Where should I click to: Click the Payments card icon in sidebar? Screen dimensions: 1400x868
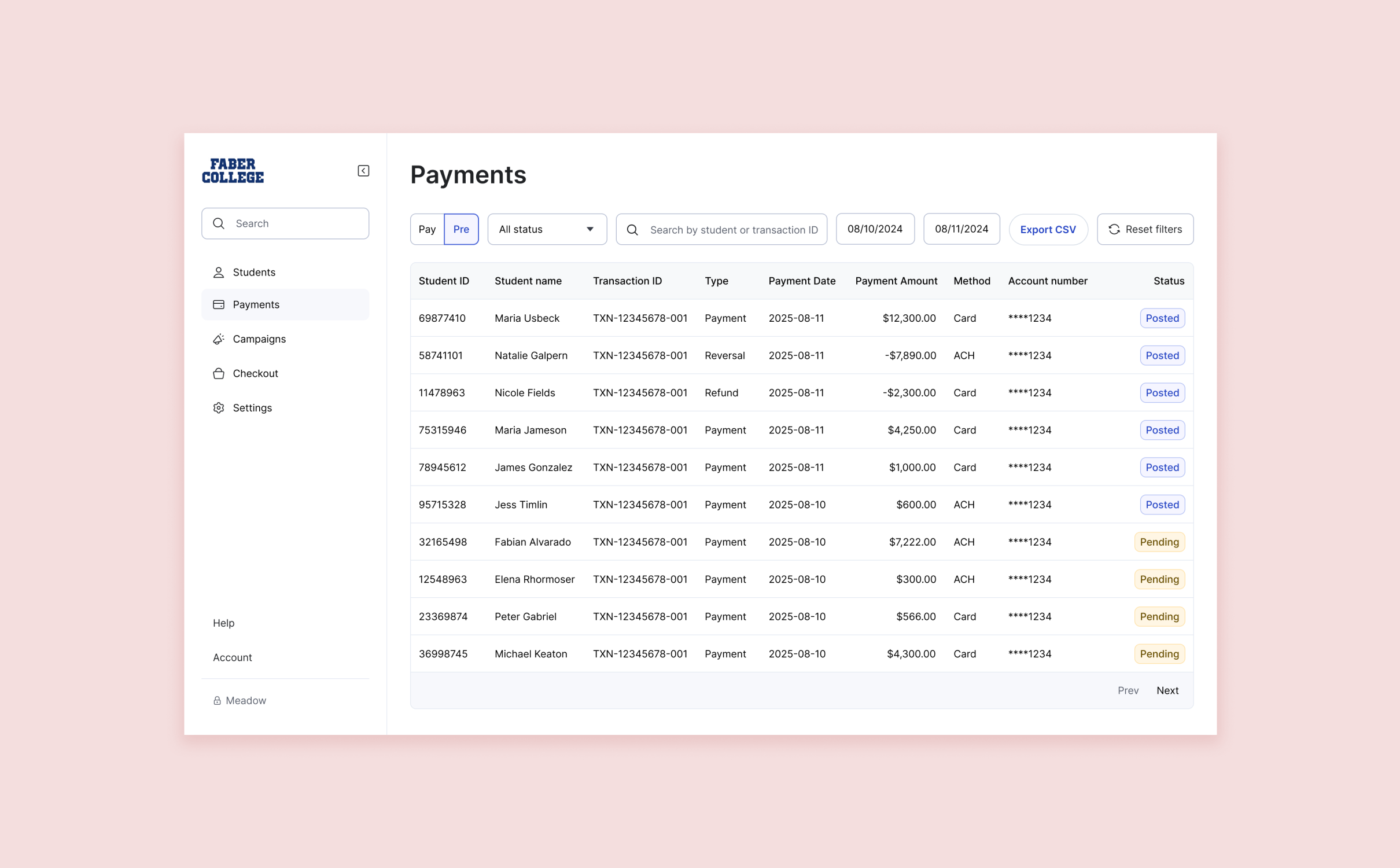point(219,305)
